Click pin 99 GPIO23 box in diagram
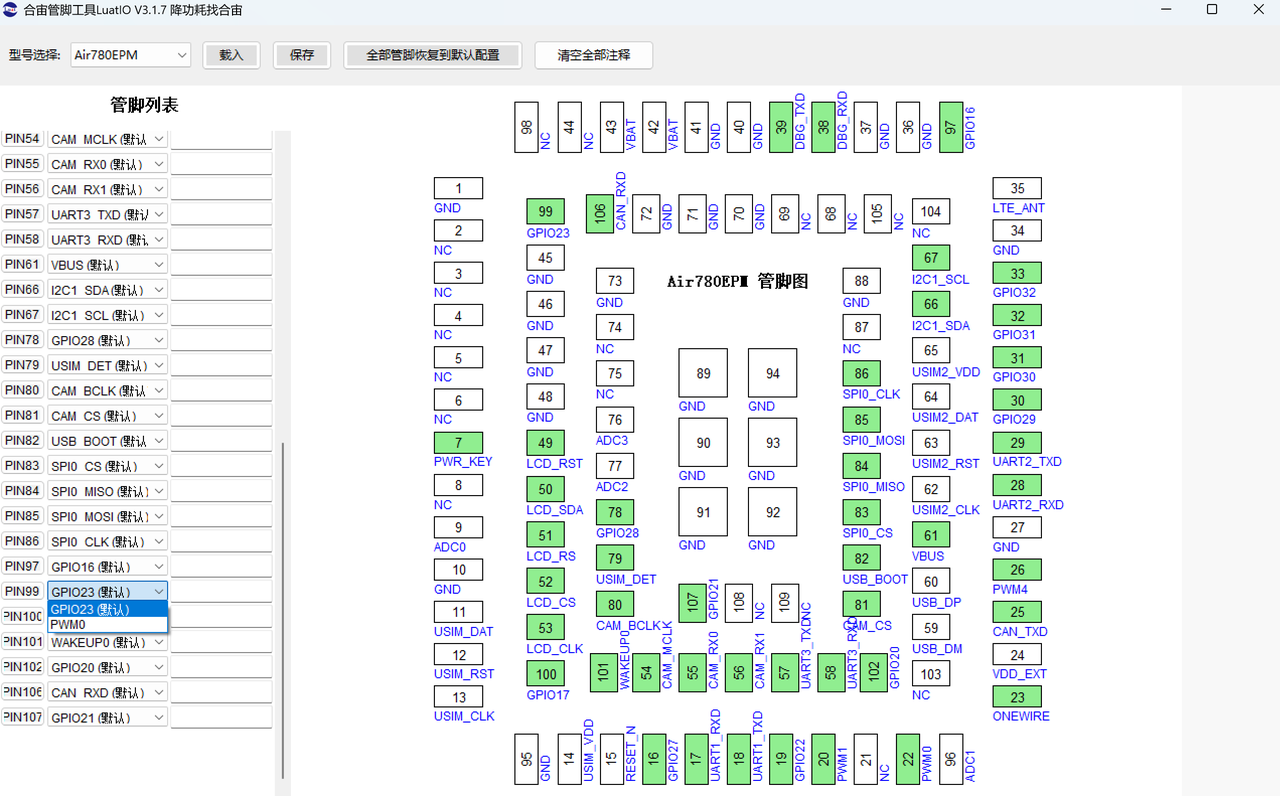Screen dimensions: 1280x796 tap(545, 211)
